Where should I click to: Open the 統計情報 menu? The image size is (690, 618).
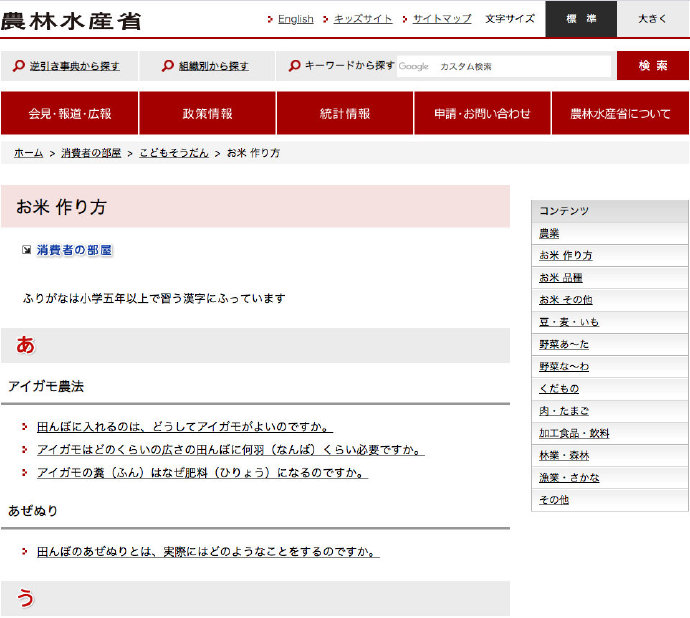(x=345, y=113)
